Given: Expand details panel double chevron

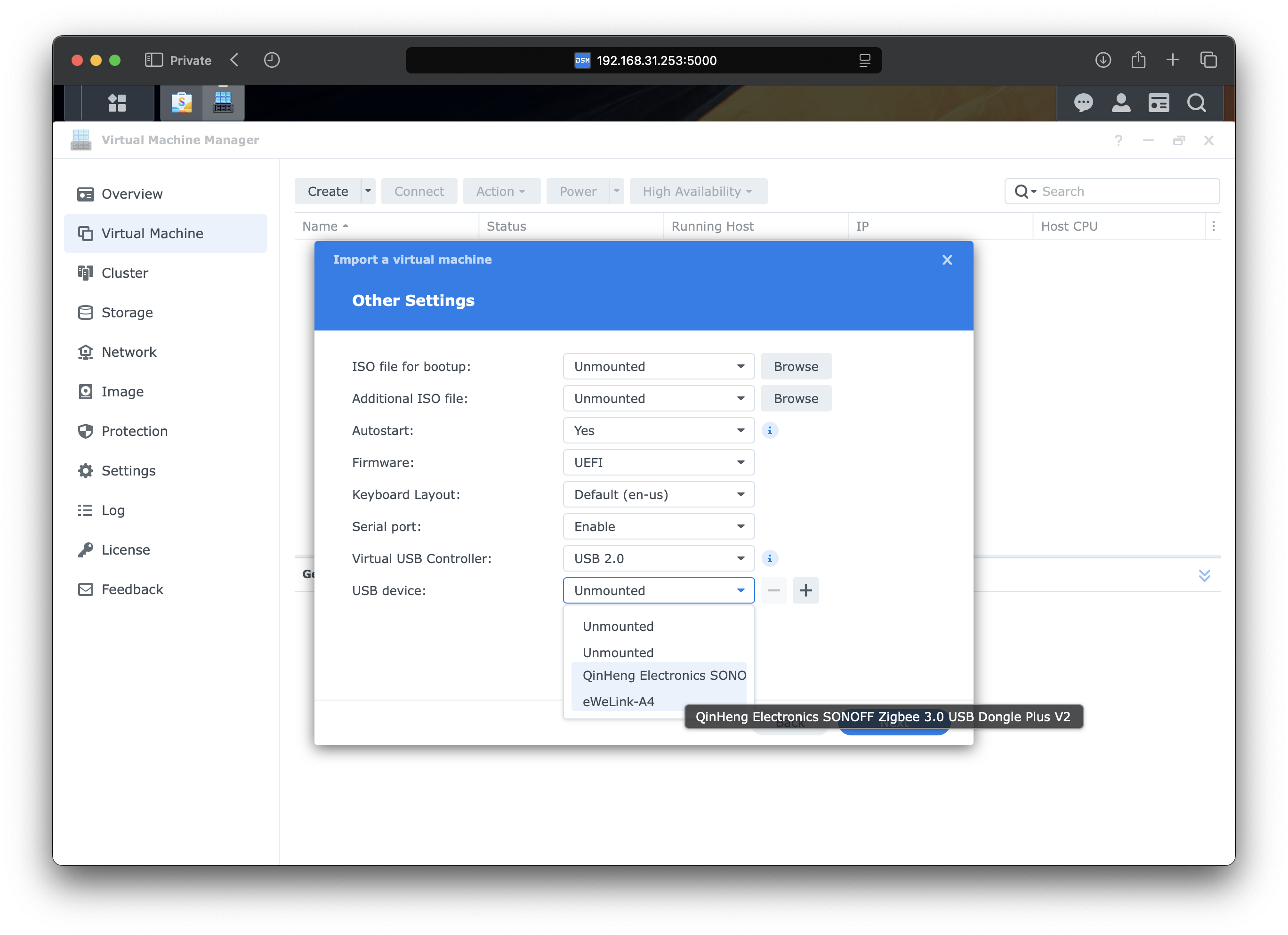Looking at the screenshot, I should pyautogui.click(x=1204, y=575).
